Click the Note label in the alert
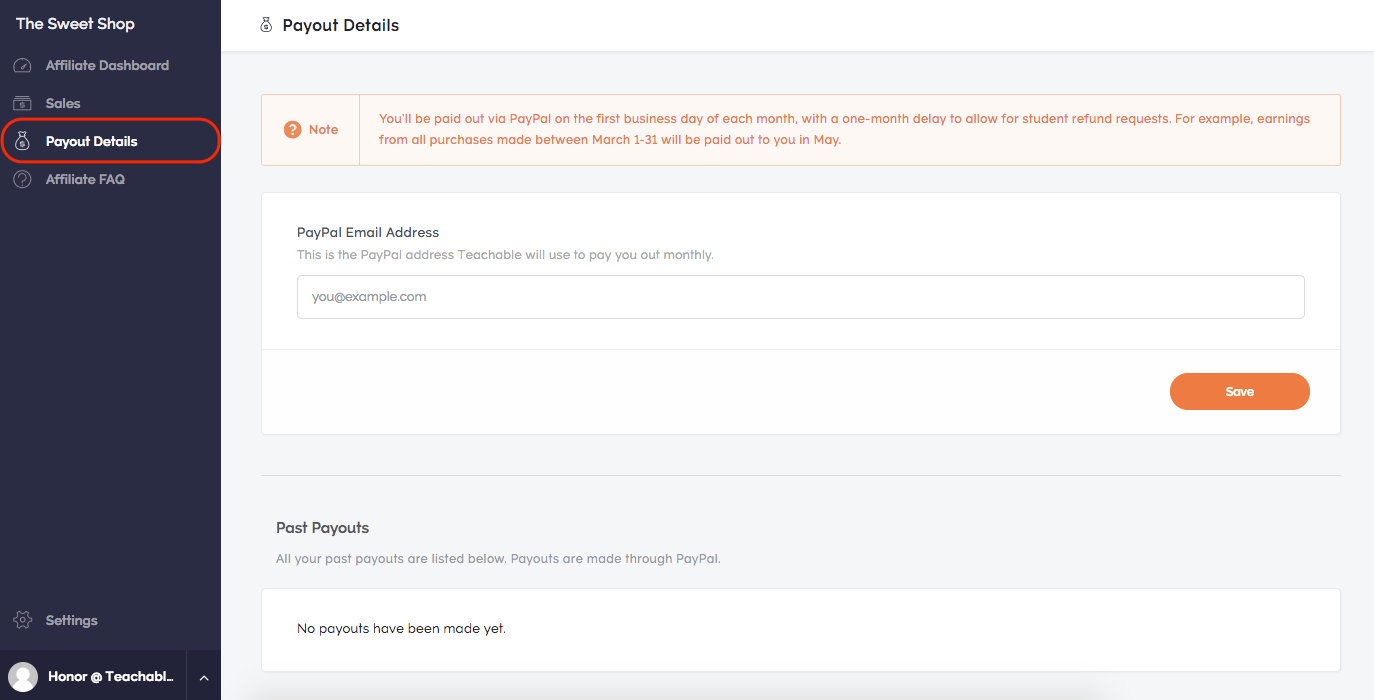The image size is (1374, 700). 323,130
